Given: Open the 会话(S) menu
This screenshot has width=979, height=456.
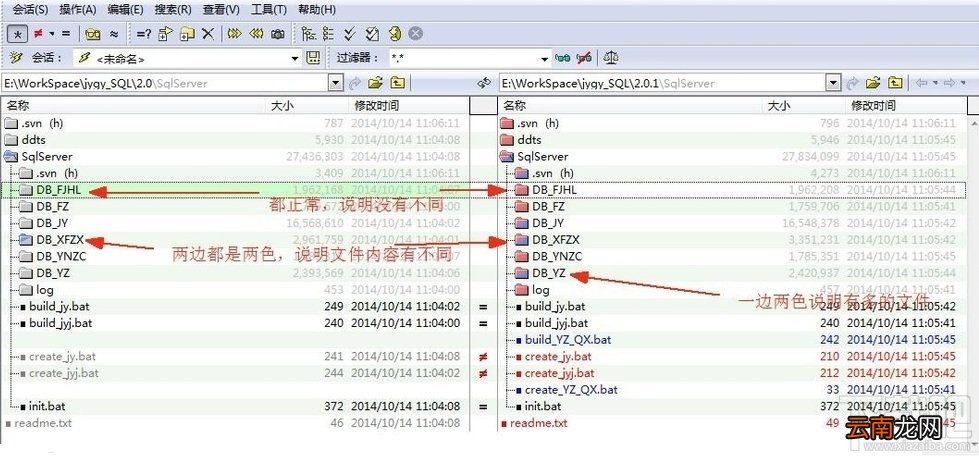Looking at the screenshot, I should click(30, 9).
